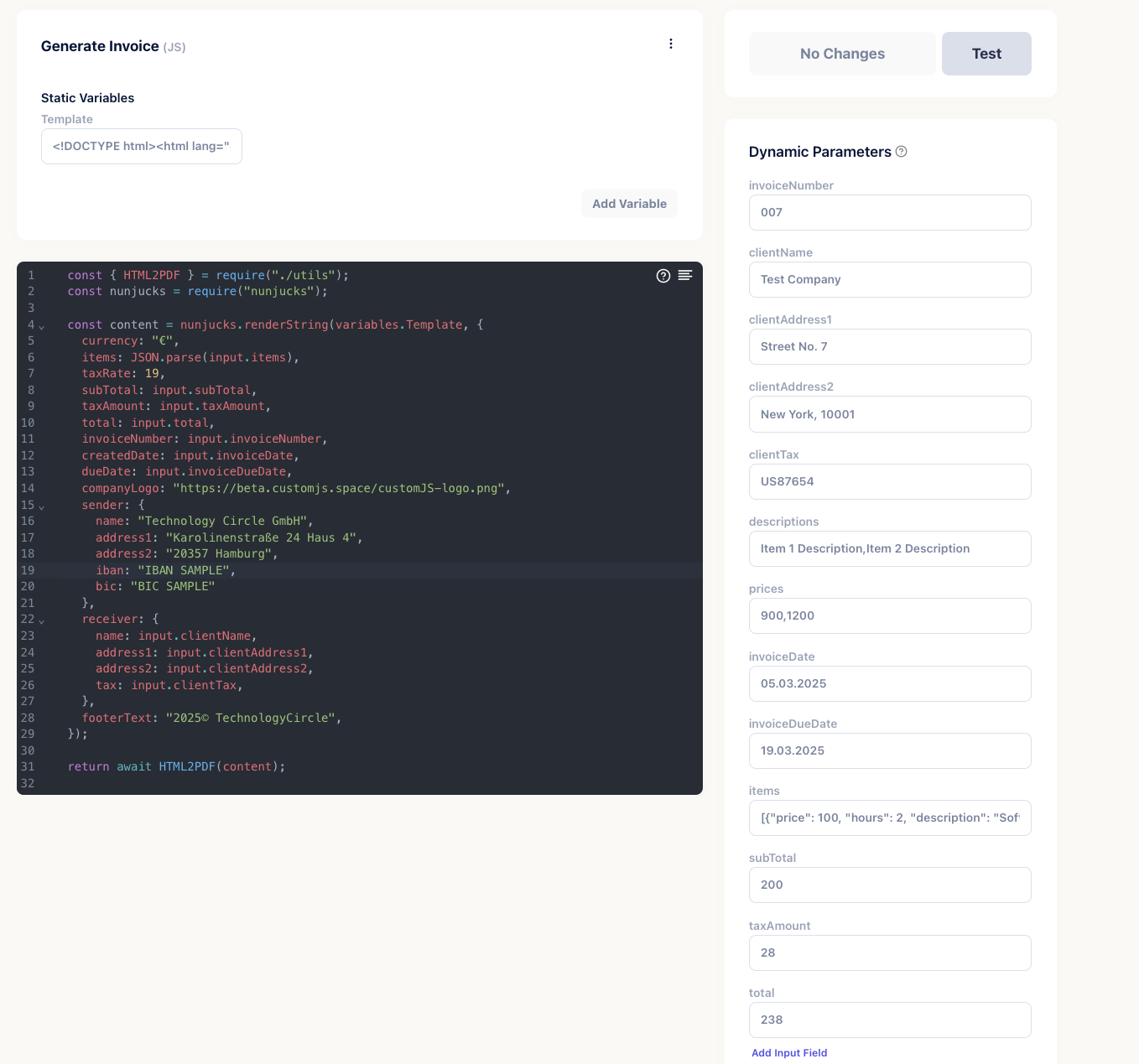Click the Test button

point(986,54)
